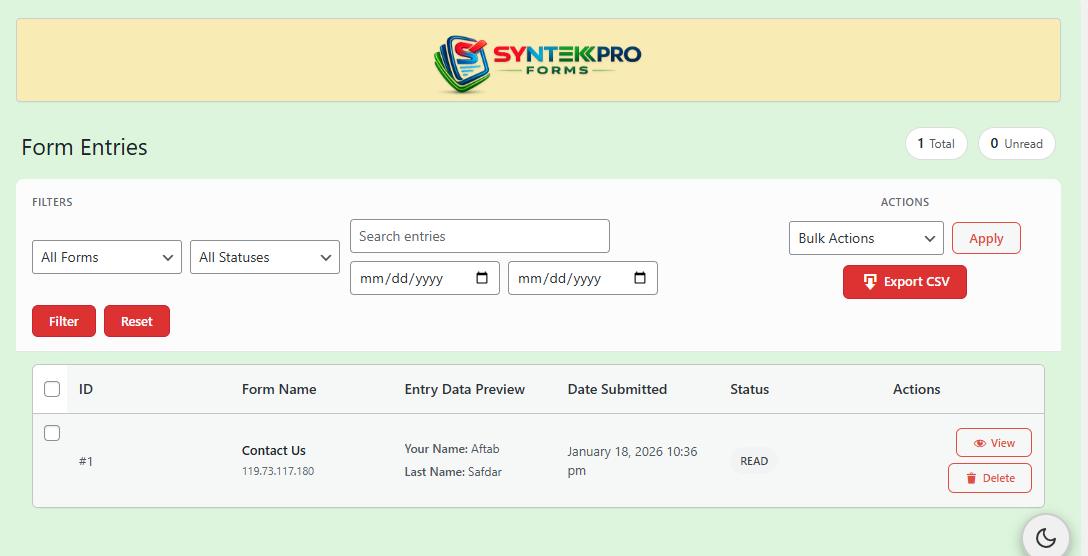Open the All Statuses dropdown
This screenshot has width=1088, height=556.
(265, 257)
